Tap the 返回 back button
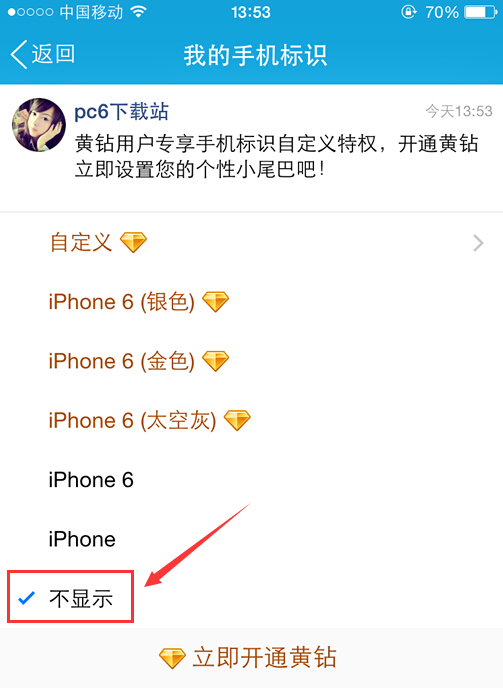Viewport: 503px width, 688px height. (x=43, y=55)
